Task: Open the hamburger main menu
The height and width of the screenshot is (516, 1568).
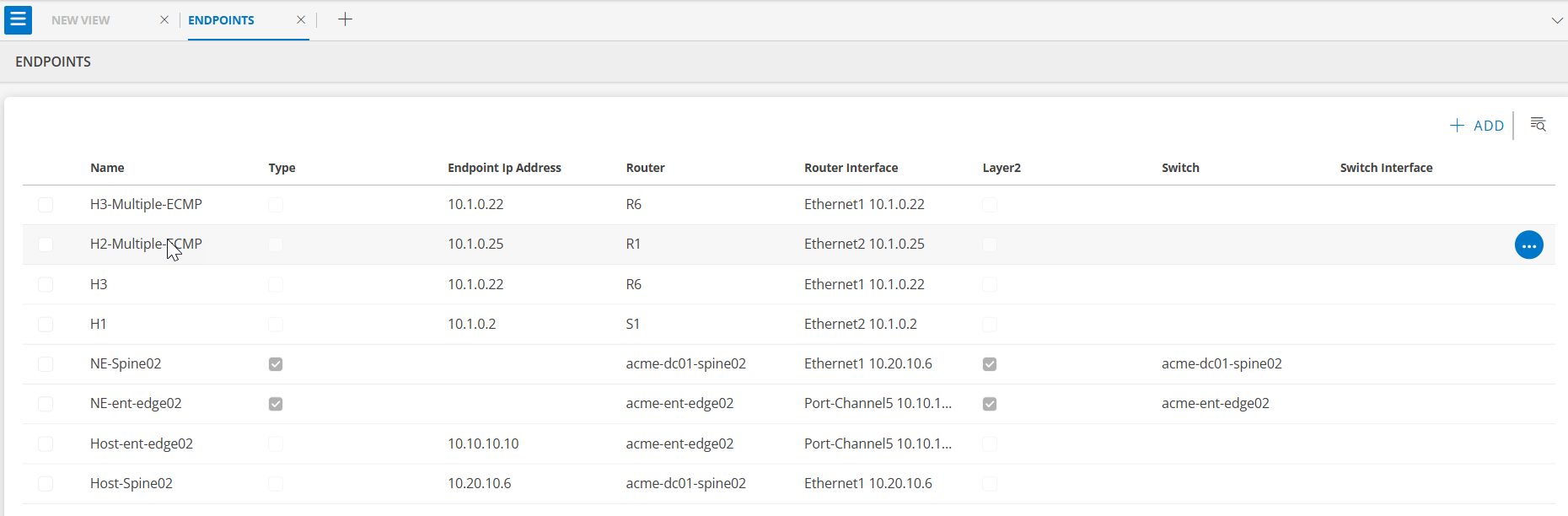Action: coord(18,20)
